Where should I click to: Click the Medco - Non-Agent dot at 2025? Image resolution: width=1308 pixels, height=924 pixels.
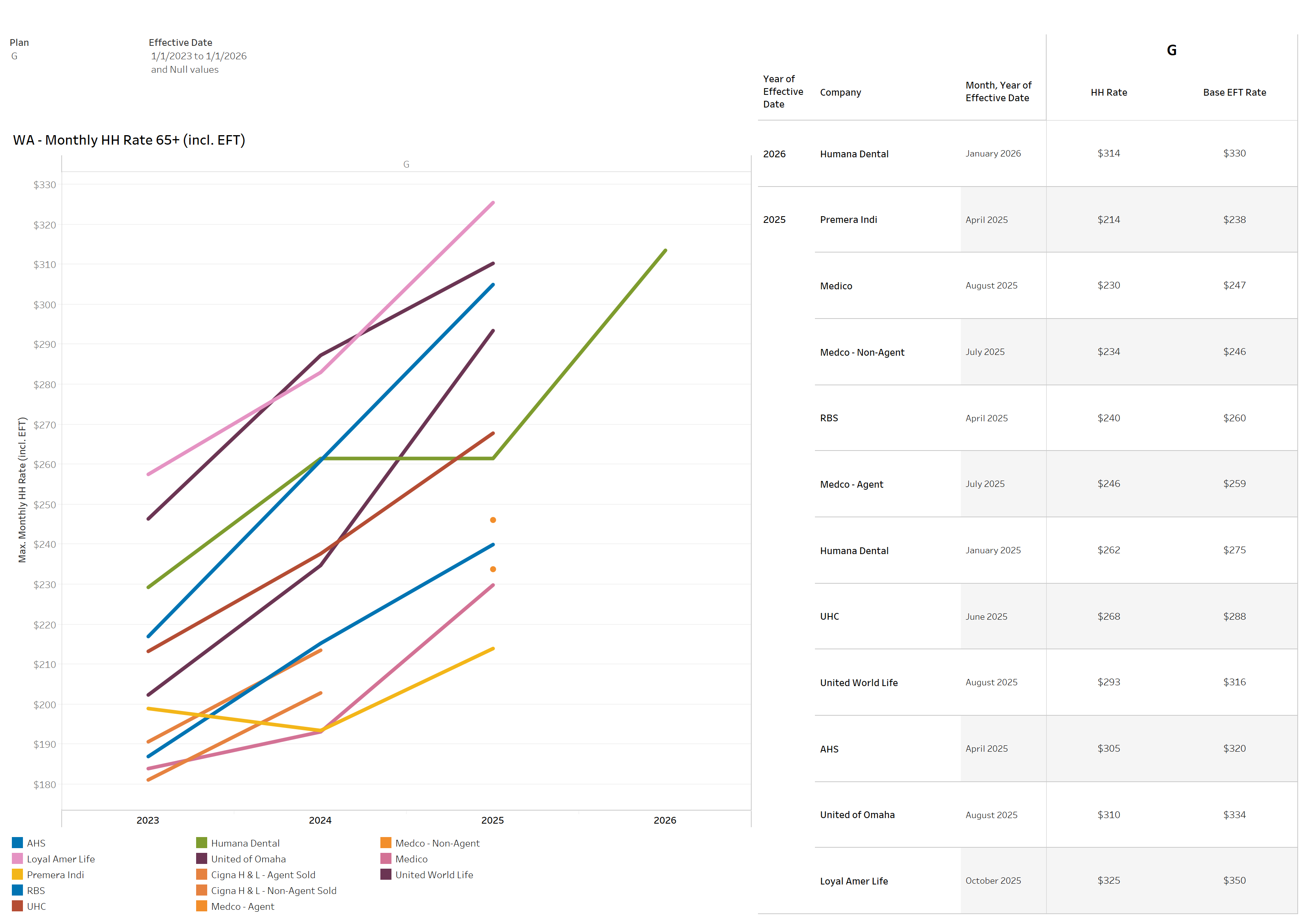coord(493,569)
